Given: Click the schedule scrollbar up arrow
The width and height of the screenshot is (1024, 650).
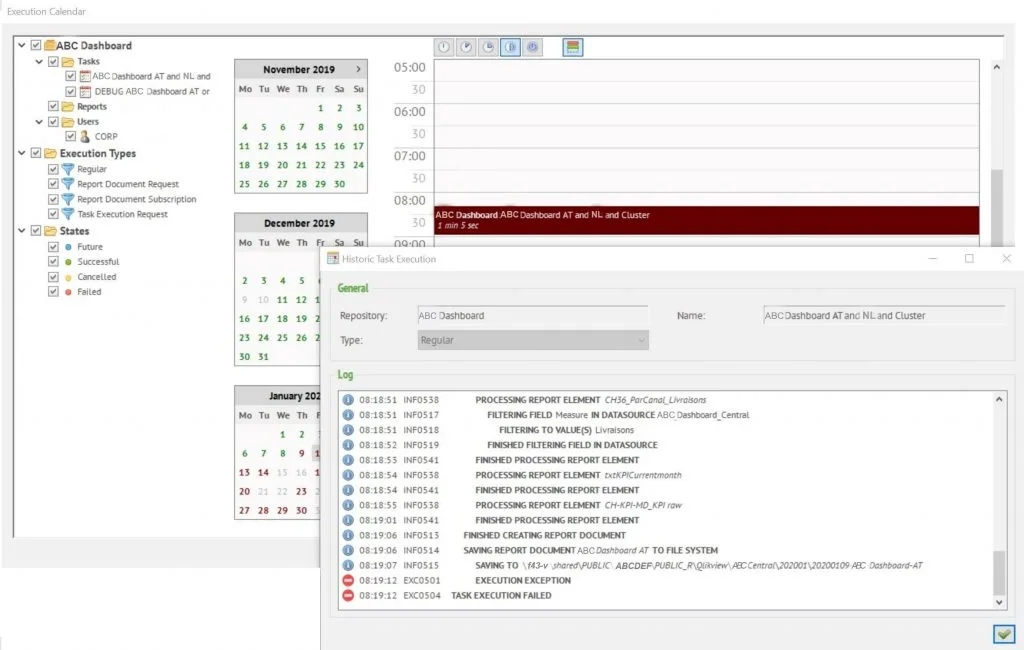Looking at the screenshot, I should pos(997,67).
